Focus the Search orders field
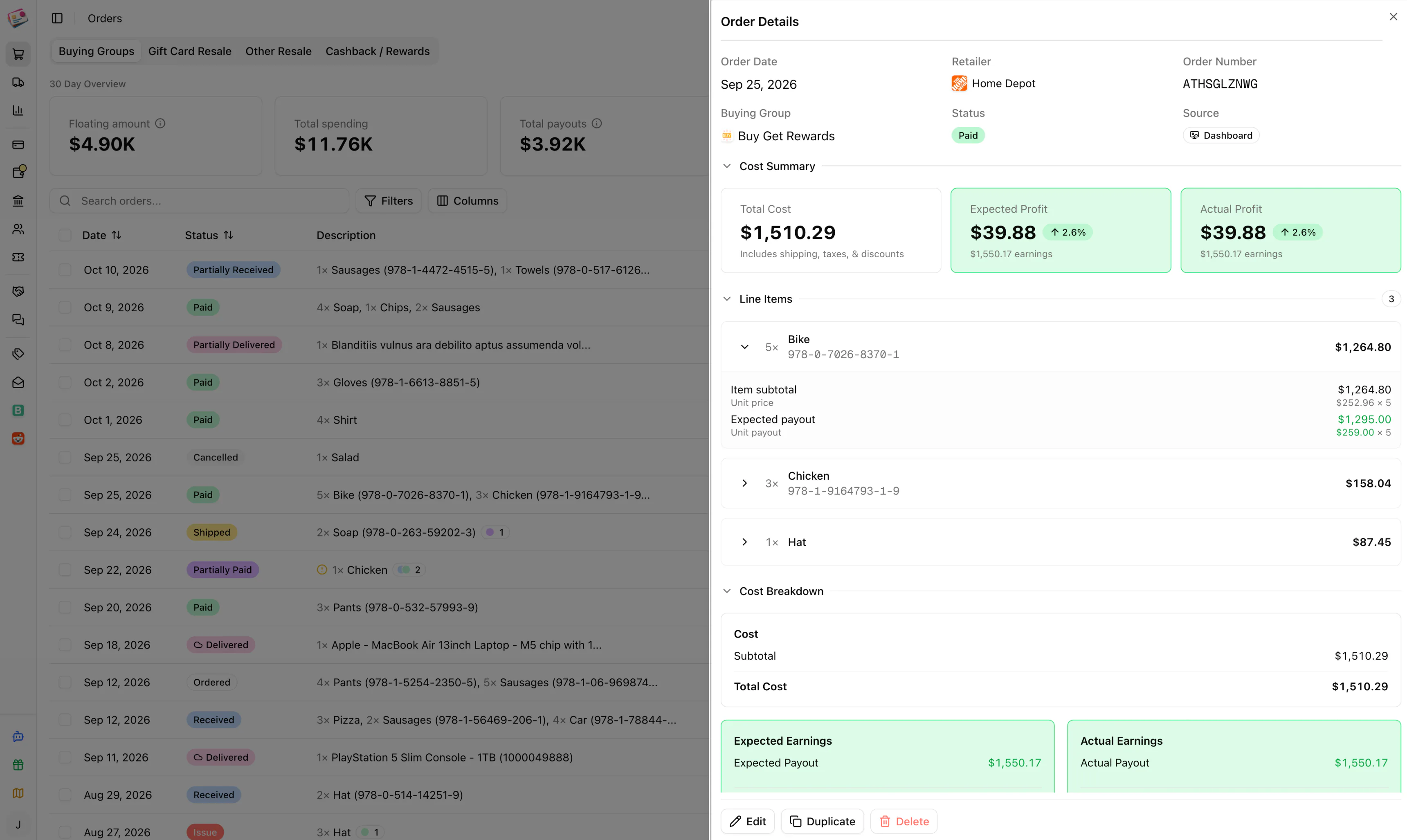Viewport: 1407px width, 840px height. 199,201
